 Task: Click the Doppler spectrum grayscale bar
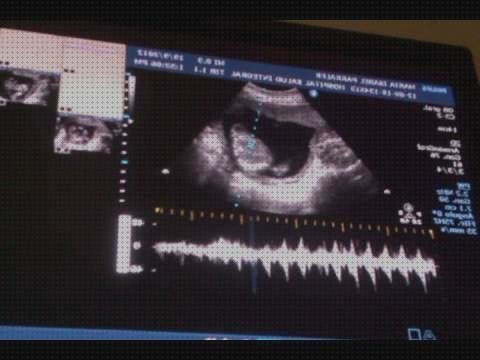(124, 244)
